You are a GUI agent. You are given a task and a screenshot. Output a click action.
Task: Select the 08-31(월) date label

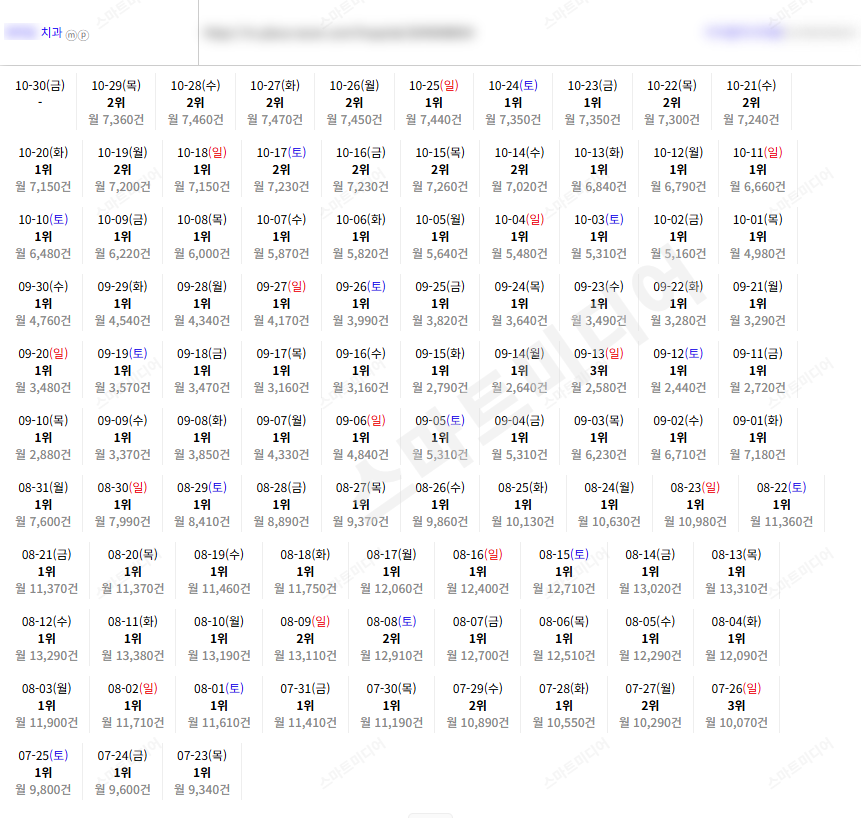[43, 488]
